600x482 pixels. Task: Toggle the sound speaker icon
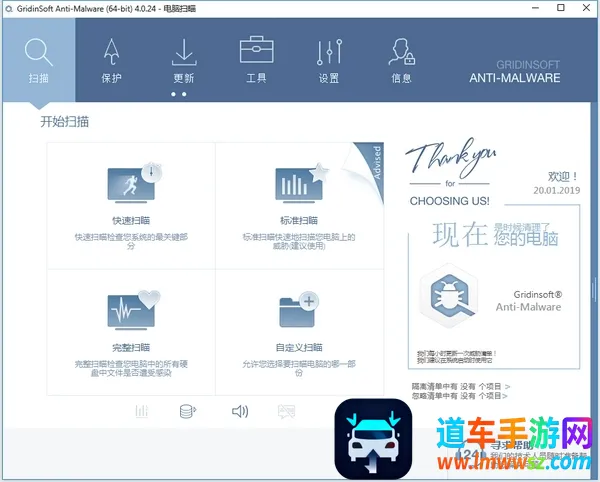[239, 410]
